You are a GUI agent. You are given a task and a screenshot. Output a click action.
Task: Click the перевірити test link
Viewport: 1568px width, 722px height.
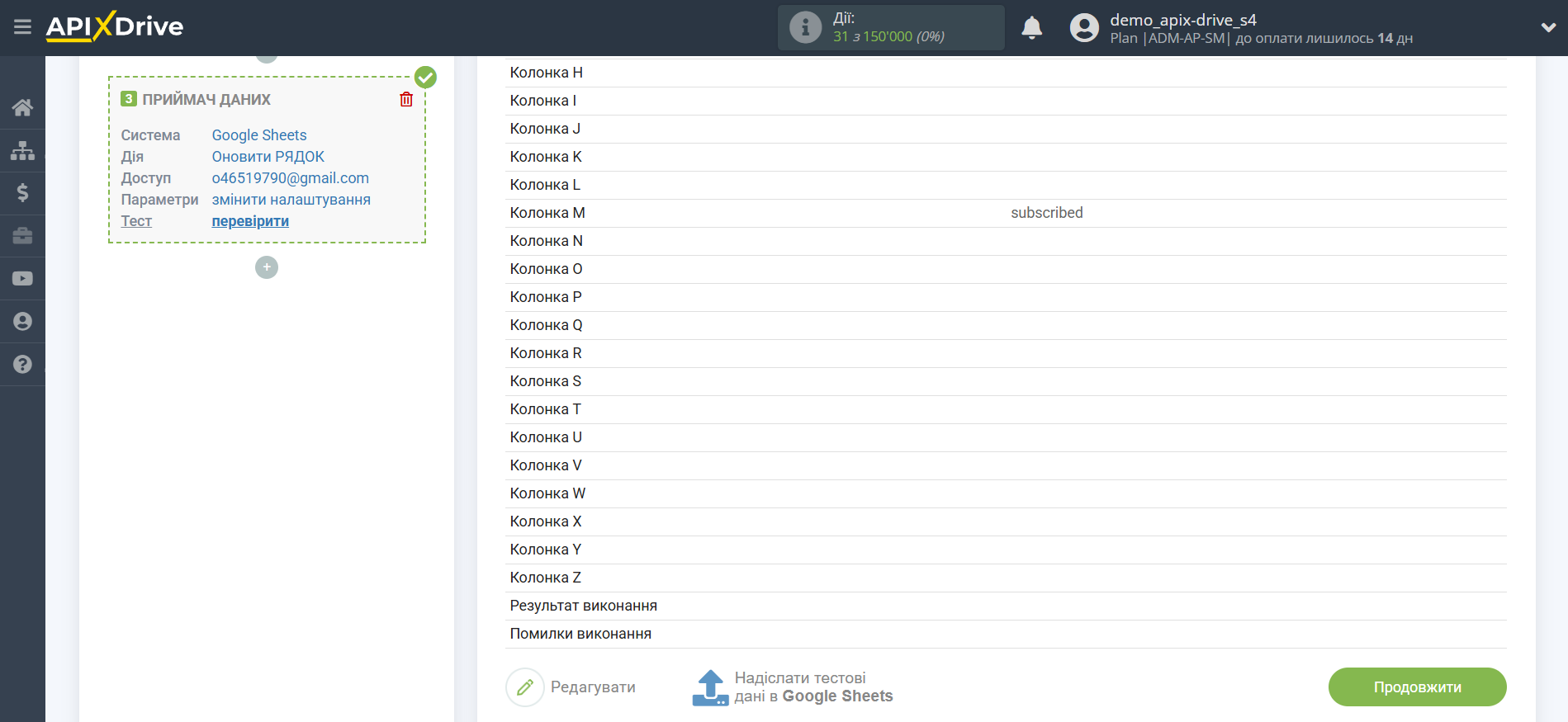[250, 221]
